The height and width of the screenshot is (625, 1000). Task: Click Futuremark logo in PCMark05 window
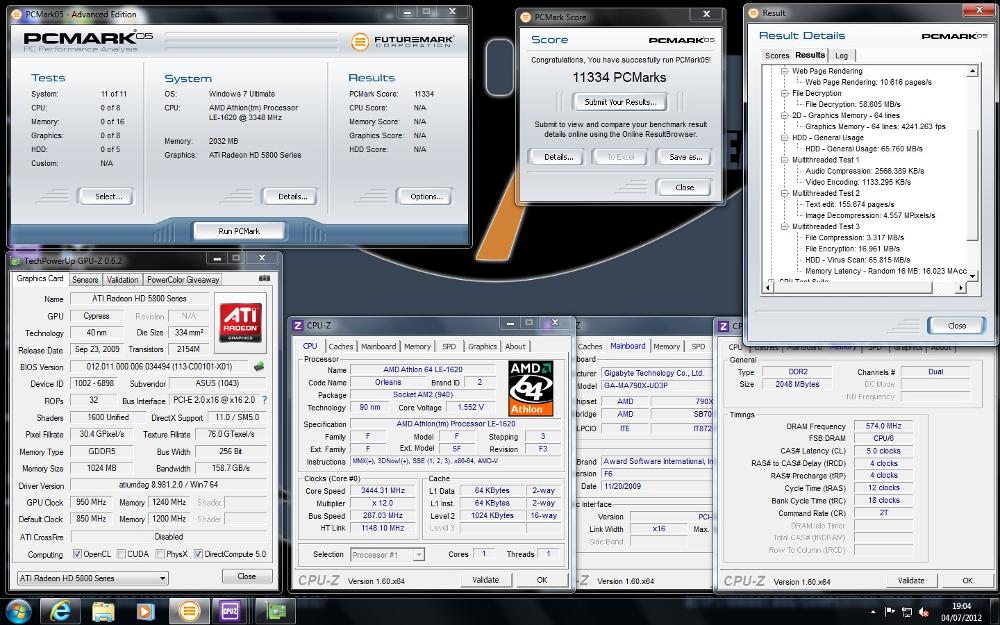[x=402, y=41]
